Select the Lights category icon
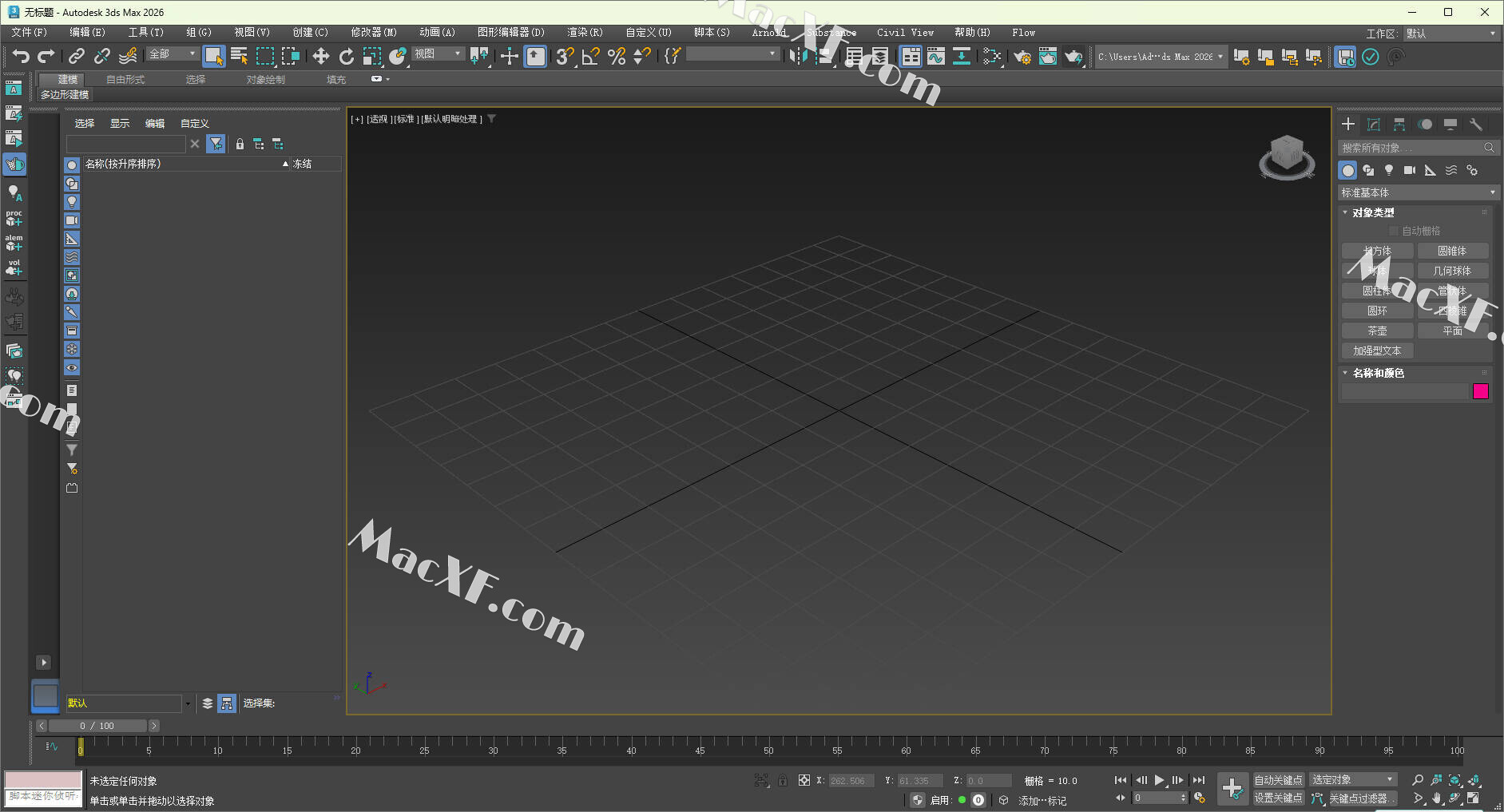 tap(1389, 170)
